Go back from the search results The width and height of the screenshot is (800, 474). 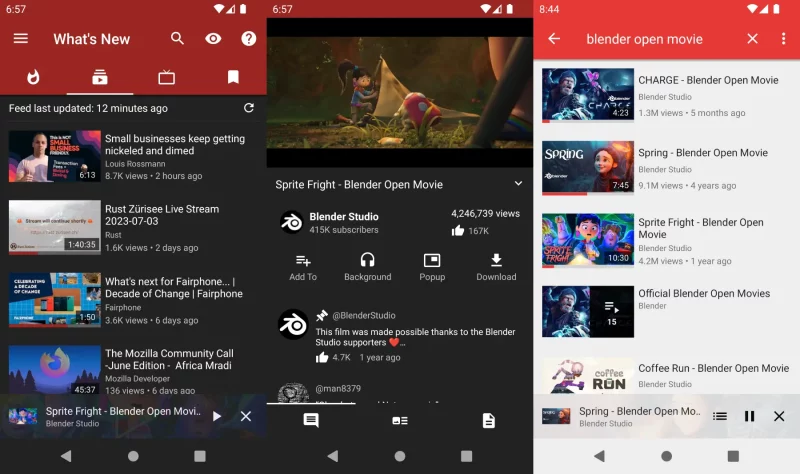click(x=554, y=39)
